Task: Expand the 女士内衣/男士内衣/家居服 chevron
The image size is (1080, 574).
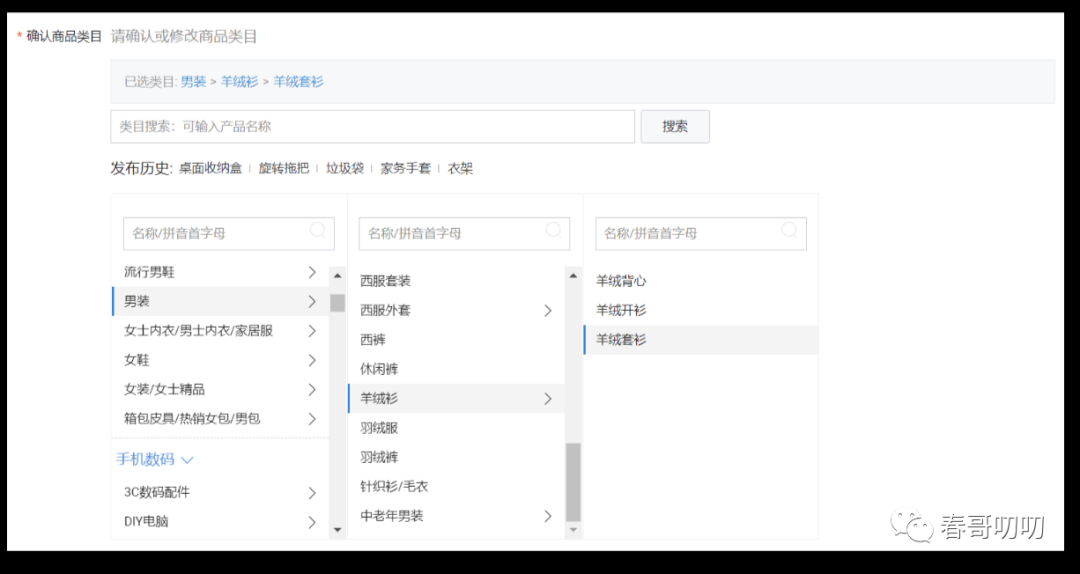Action: pos(312,331)
